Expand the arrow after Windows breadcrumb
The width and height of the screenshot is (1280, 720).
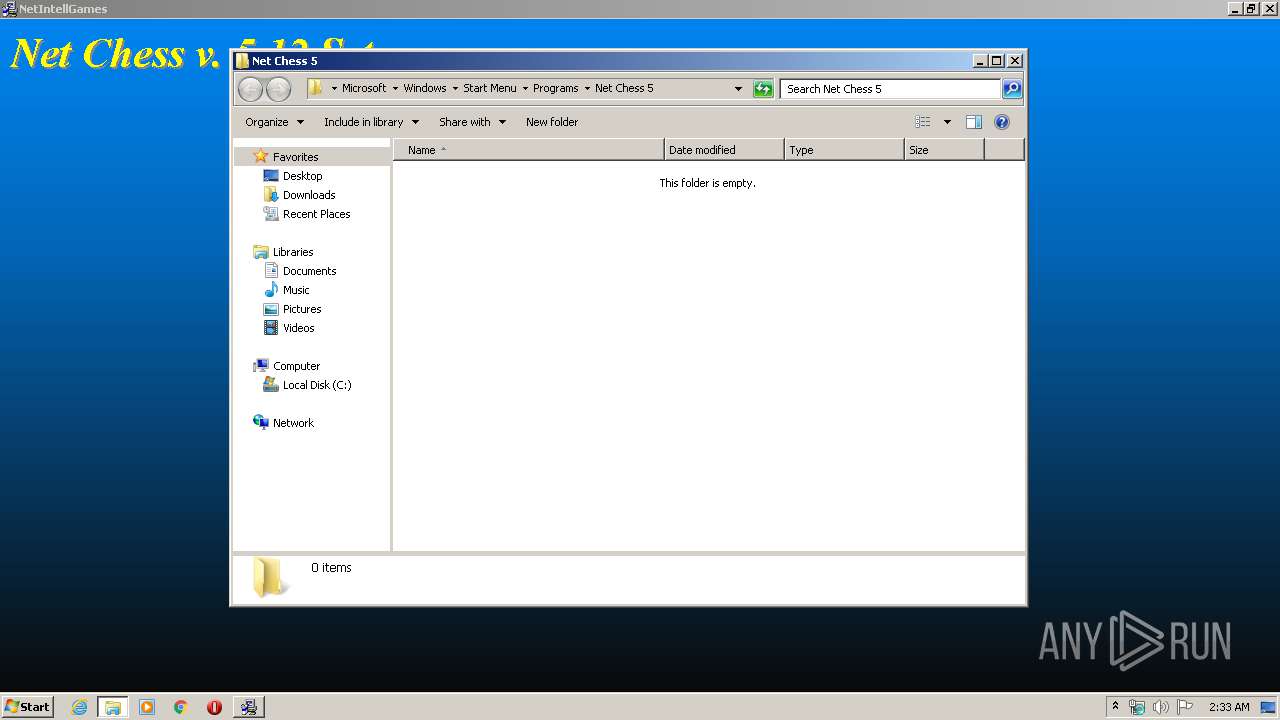coord(455,88)
